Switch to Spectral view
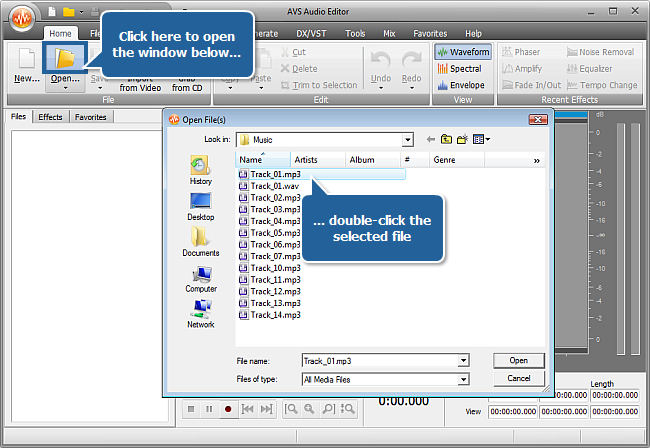The width and height of the screenshot is (650, 448). point(460,68)
